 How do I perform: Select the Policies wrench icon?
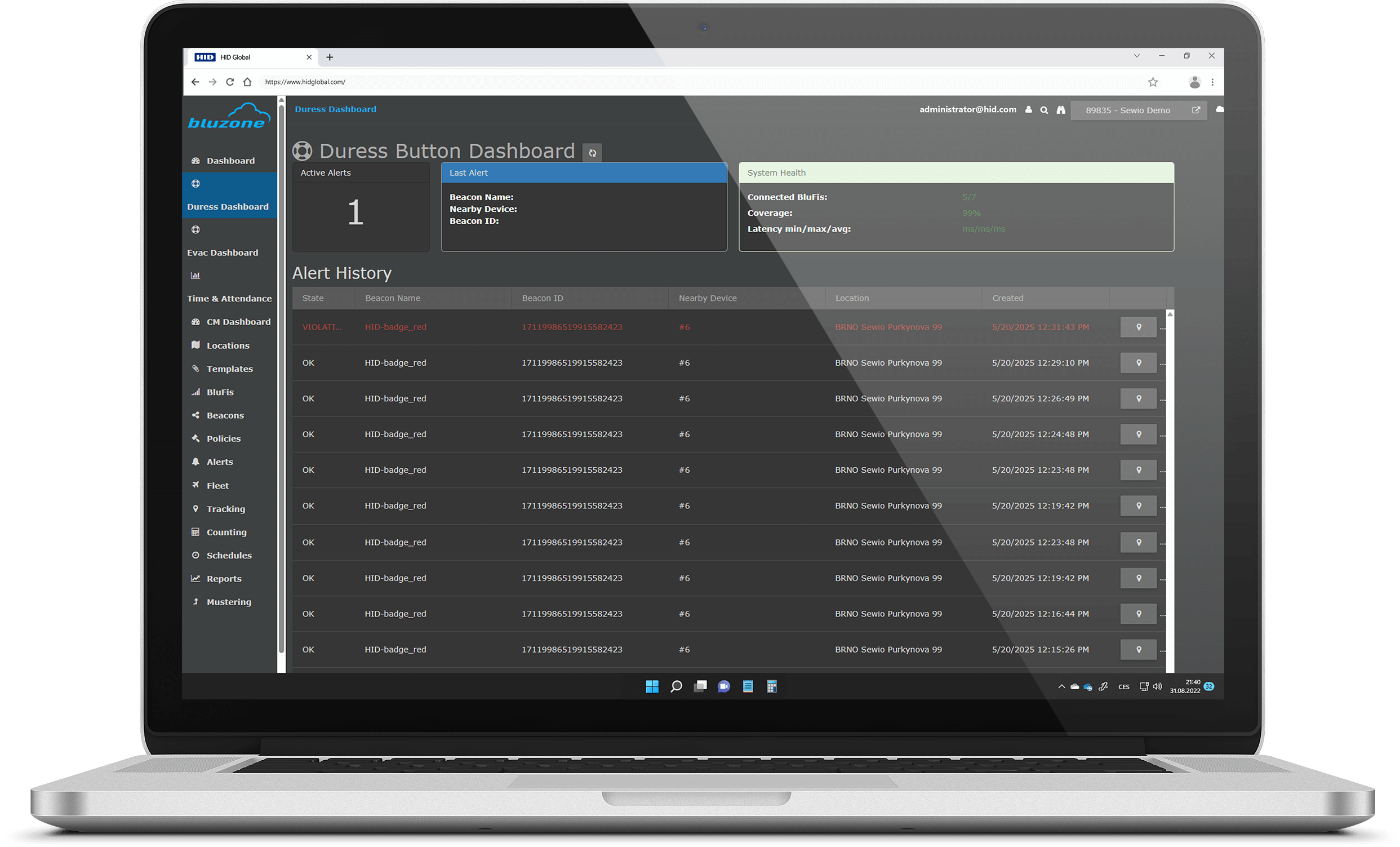point(195,438)
